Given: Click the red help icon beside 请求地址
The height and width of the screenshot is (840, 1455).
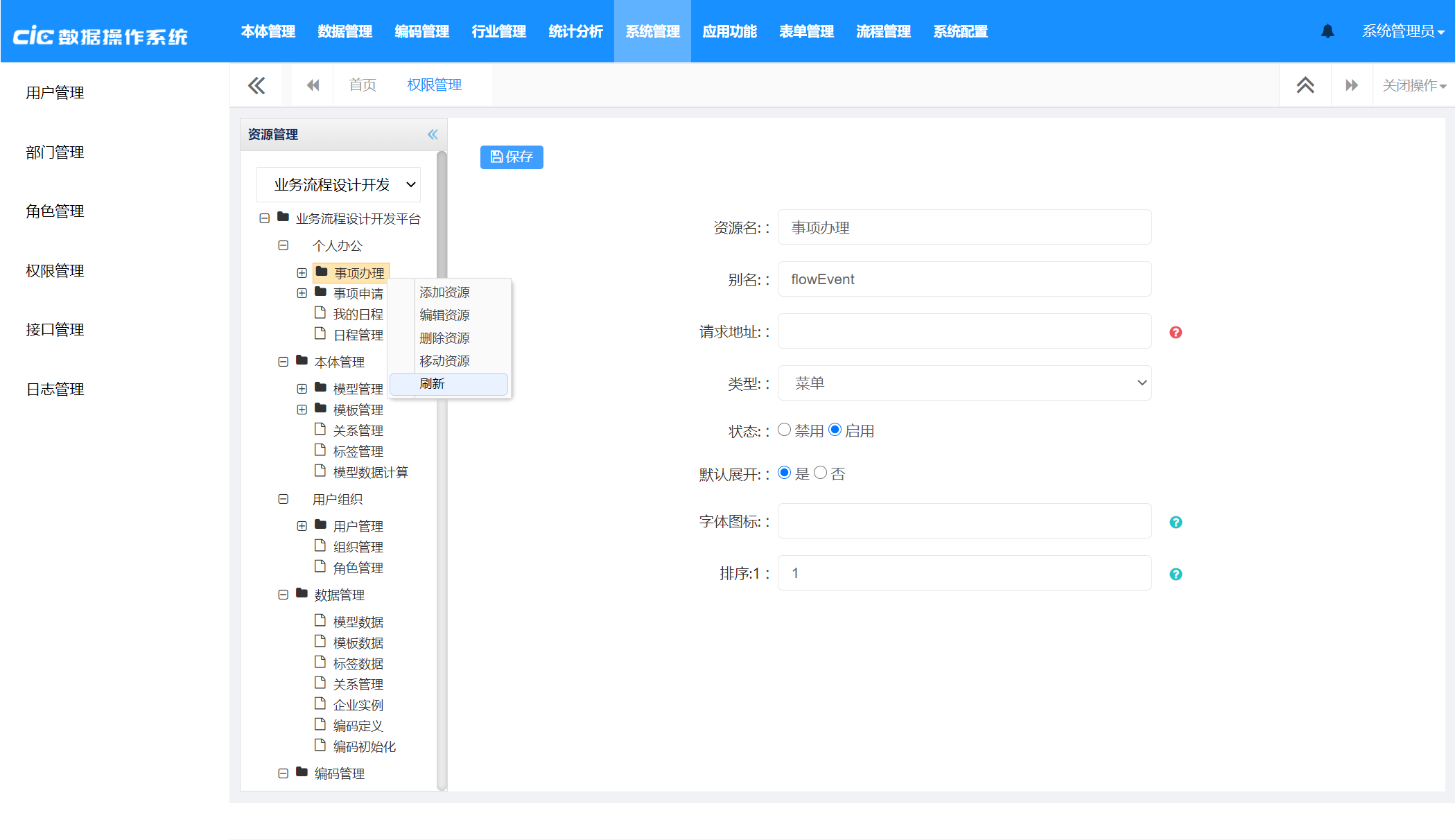Looking at the screenshot, I should click(x=1176, y=333).
